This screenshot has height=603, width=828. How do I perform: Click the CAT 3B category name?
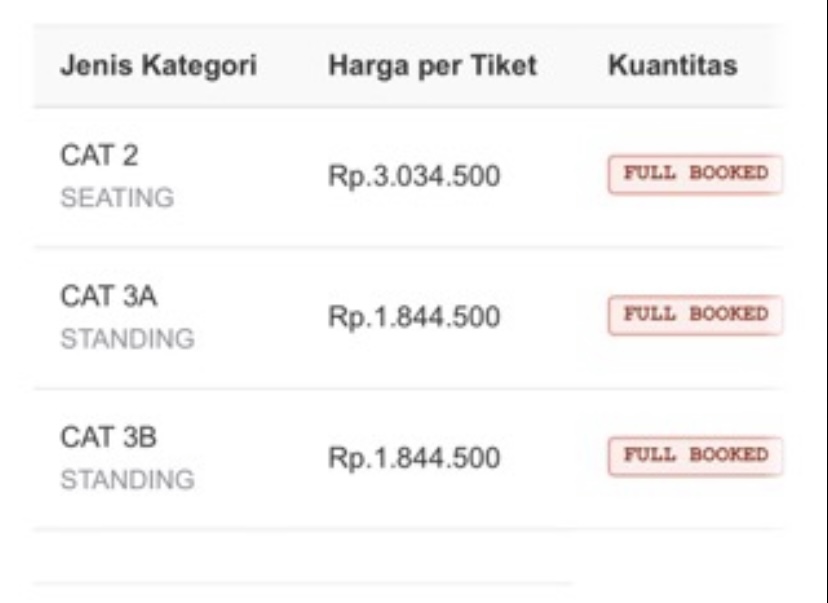coord(109,438)
